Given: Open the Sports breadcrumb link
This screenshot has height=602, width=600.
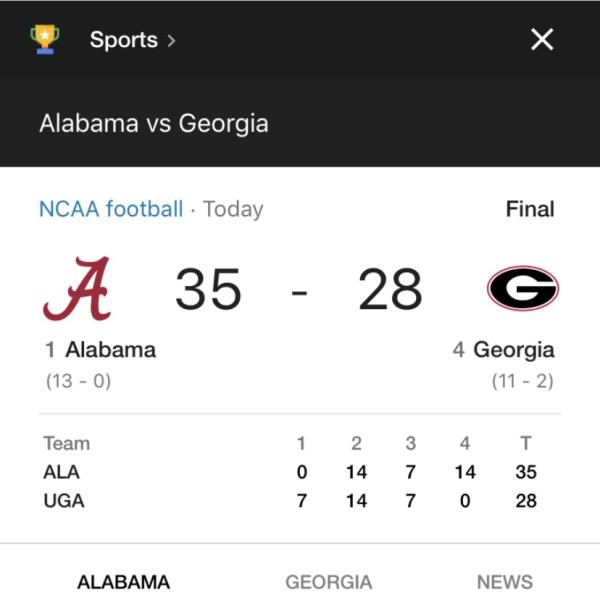Looking at the screenshot, I should point(124,40).
